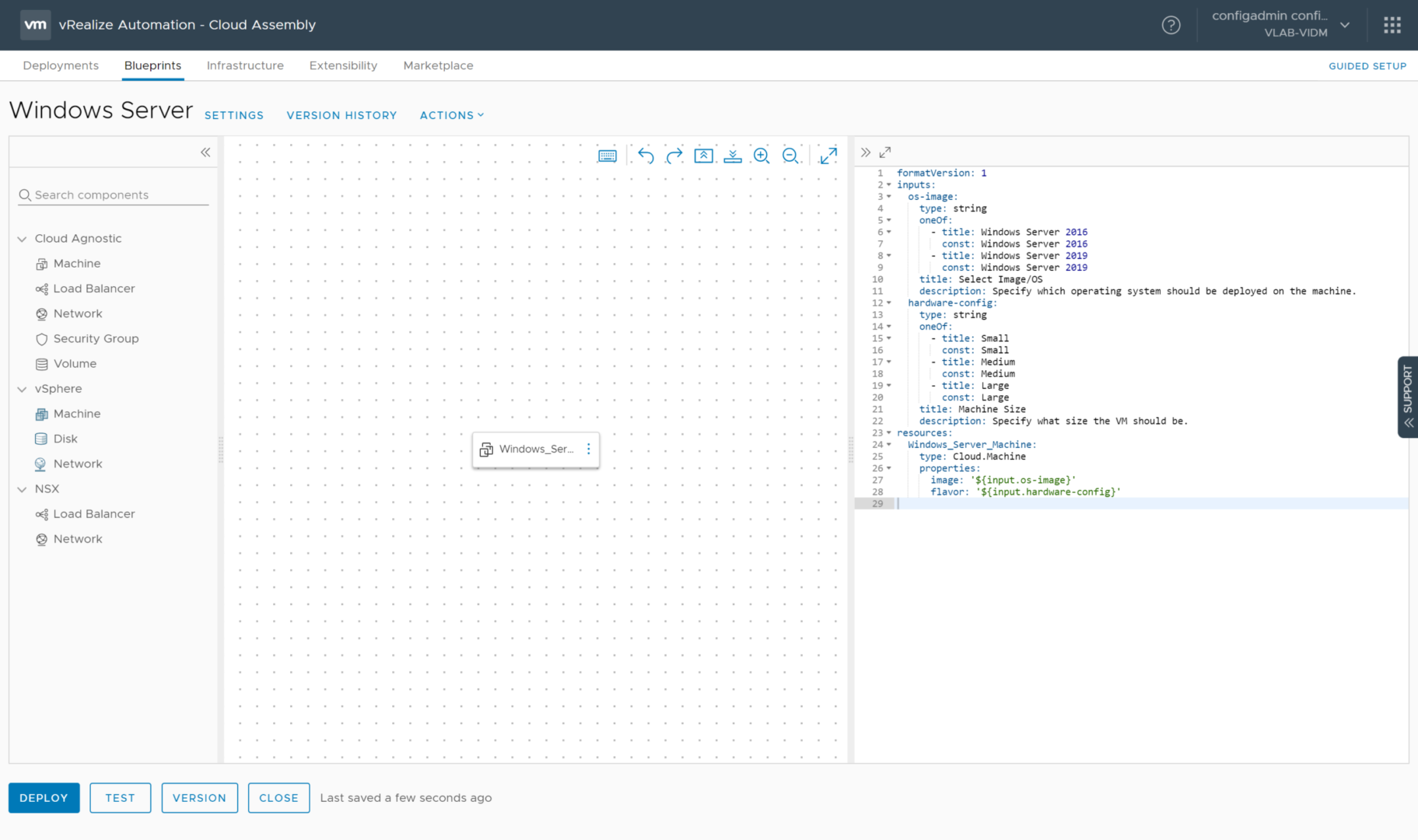The height and width of the screenshot is (840, 1418).
Task: Expand the canvas to full screen
Action: 828,156
